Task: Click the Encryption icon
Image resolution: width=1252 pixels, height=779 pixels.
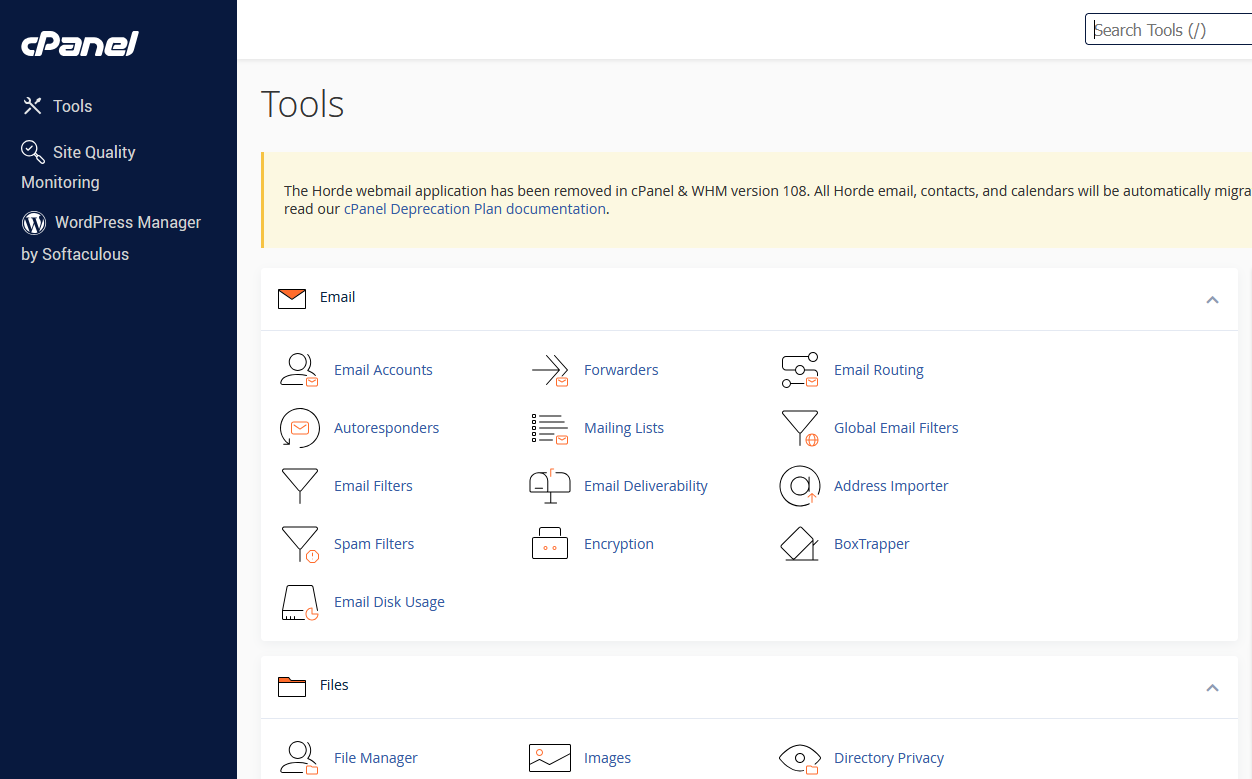Action: [x=549, y=544]
